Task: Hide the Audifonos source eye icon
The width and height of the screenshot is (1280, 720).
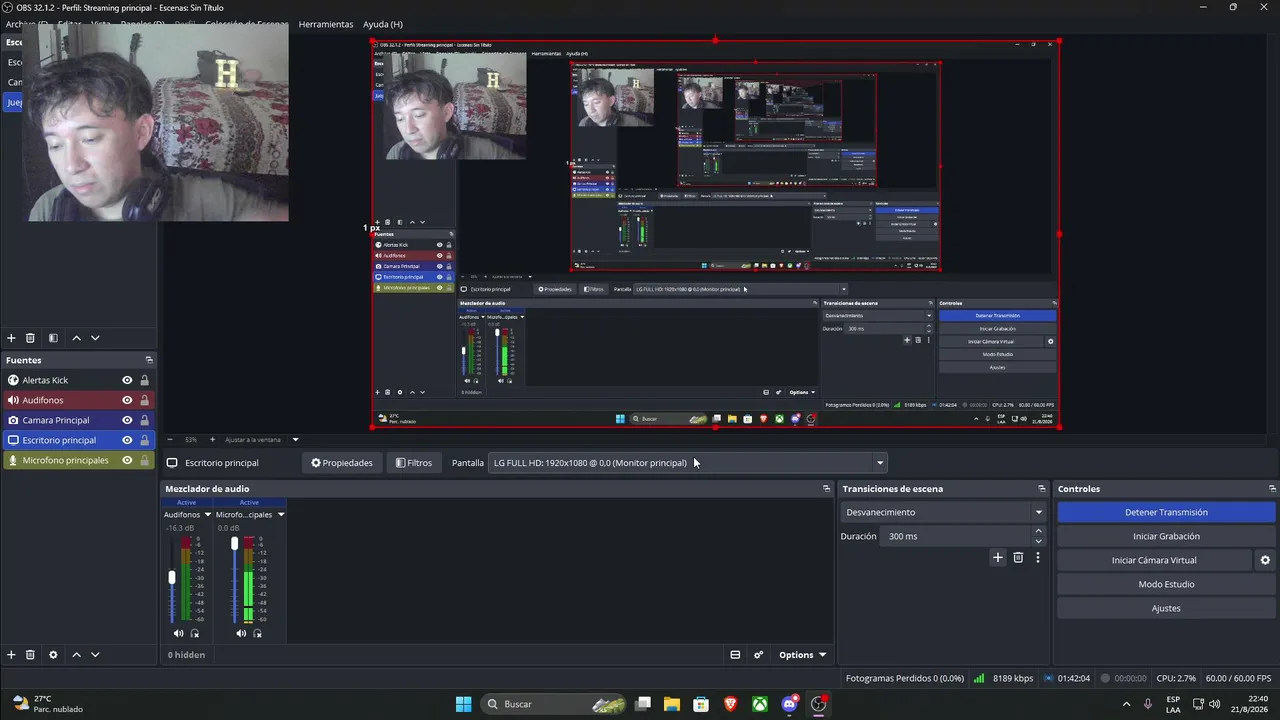Action: pos(127,400)
